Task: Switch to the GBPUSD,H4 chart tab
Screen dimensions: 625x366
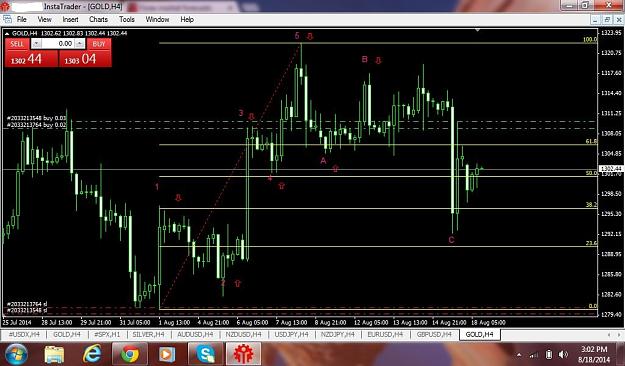Action: pos(434,335)
